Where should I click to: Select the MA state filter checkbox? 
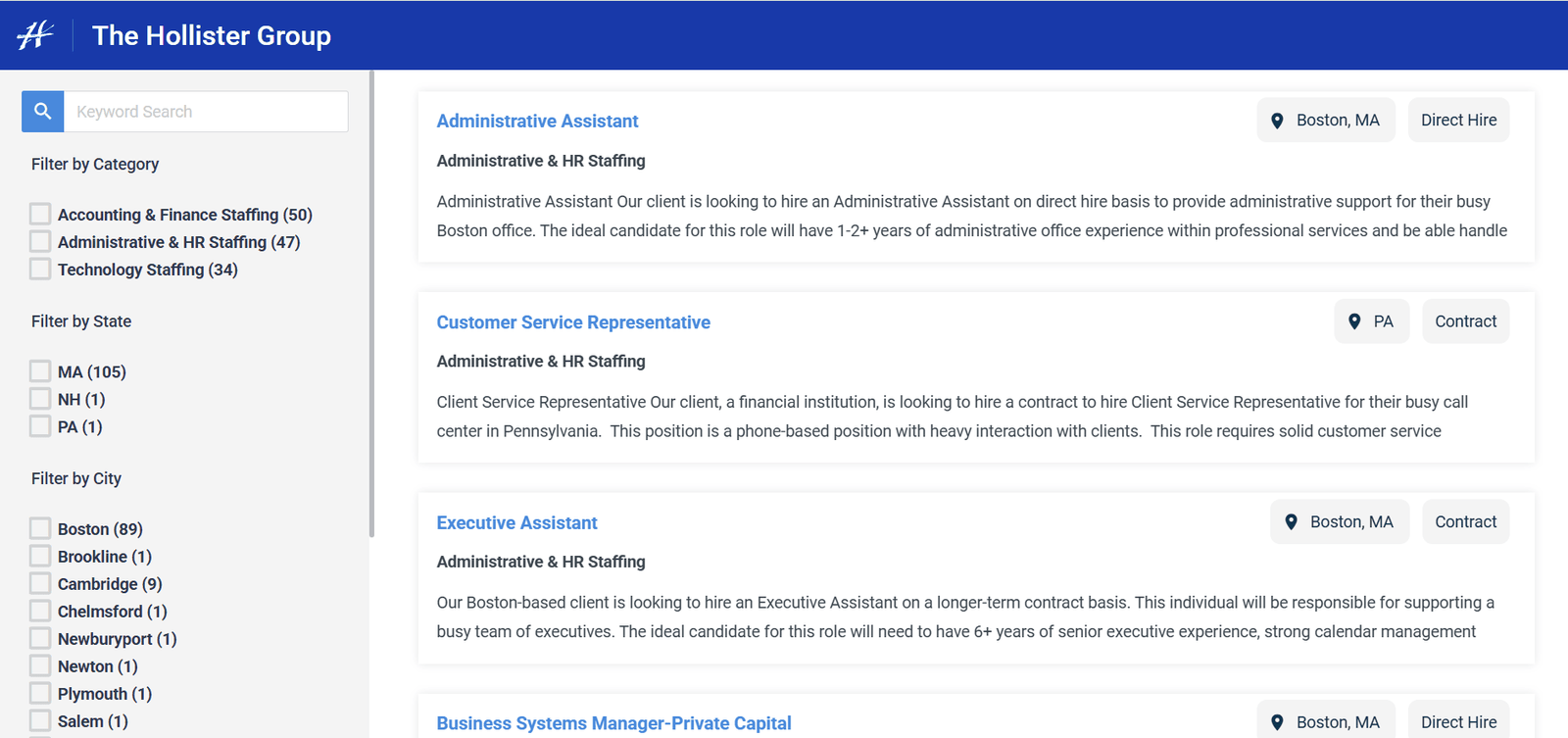(x=40, y=371)
